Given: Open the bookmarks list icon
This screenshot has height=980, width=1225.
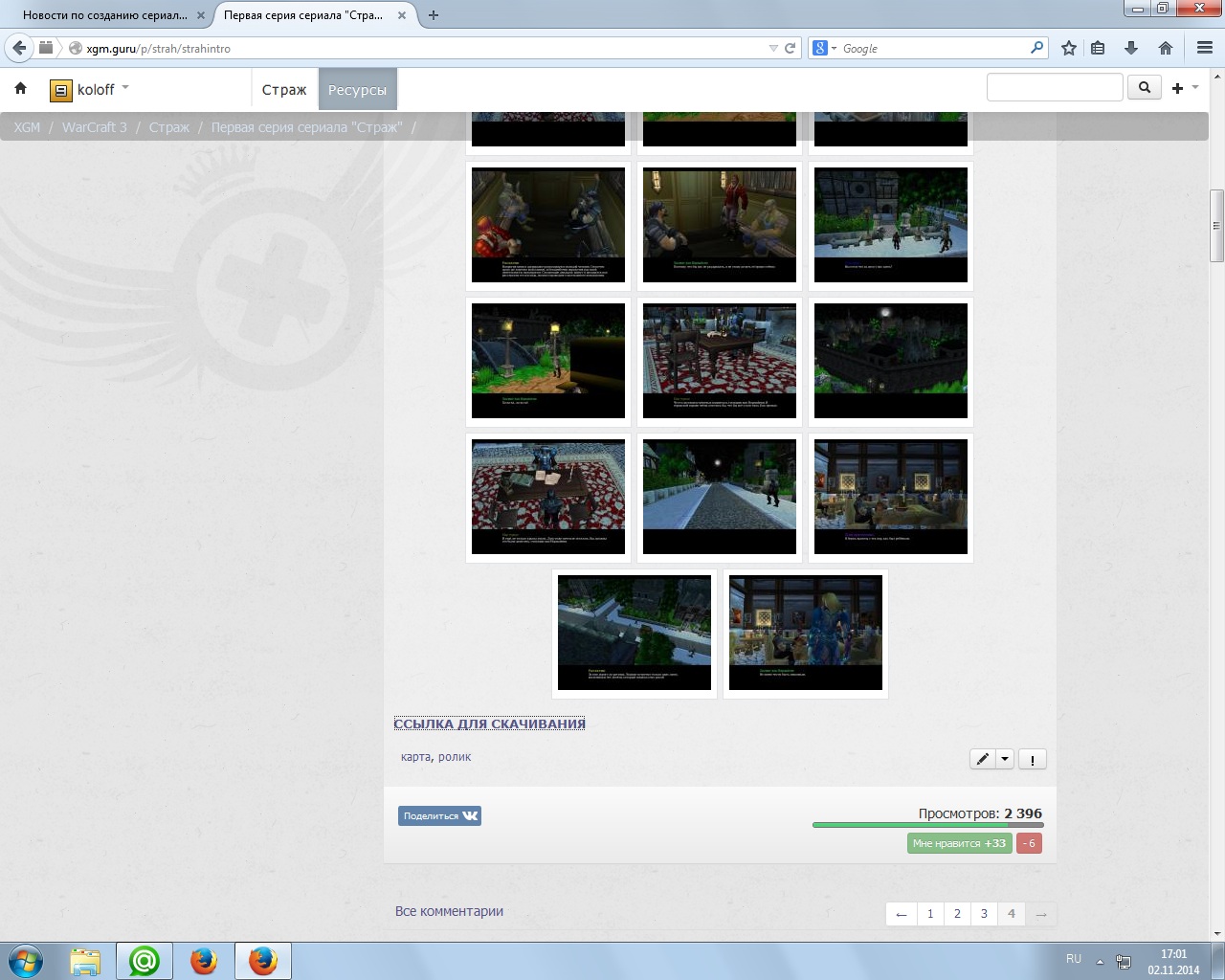Looking at the screenshot, I should tap(1098, 48).
